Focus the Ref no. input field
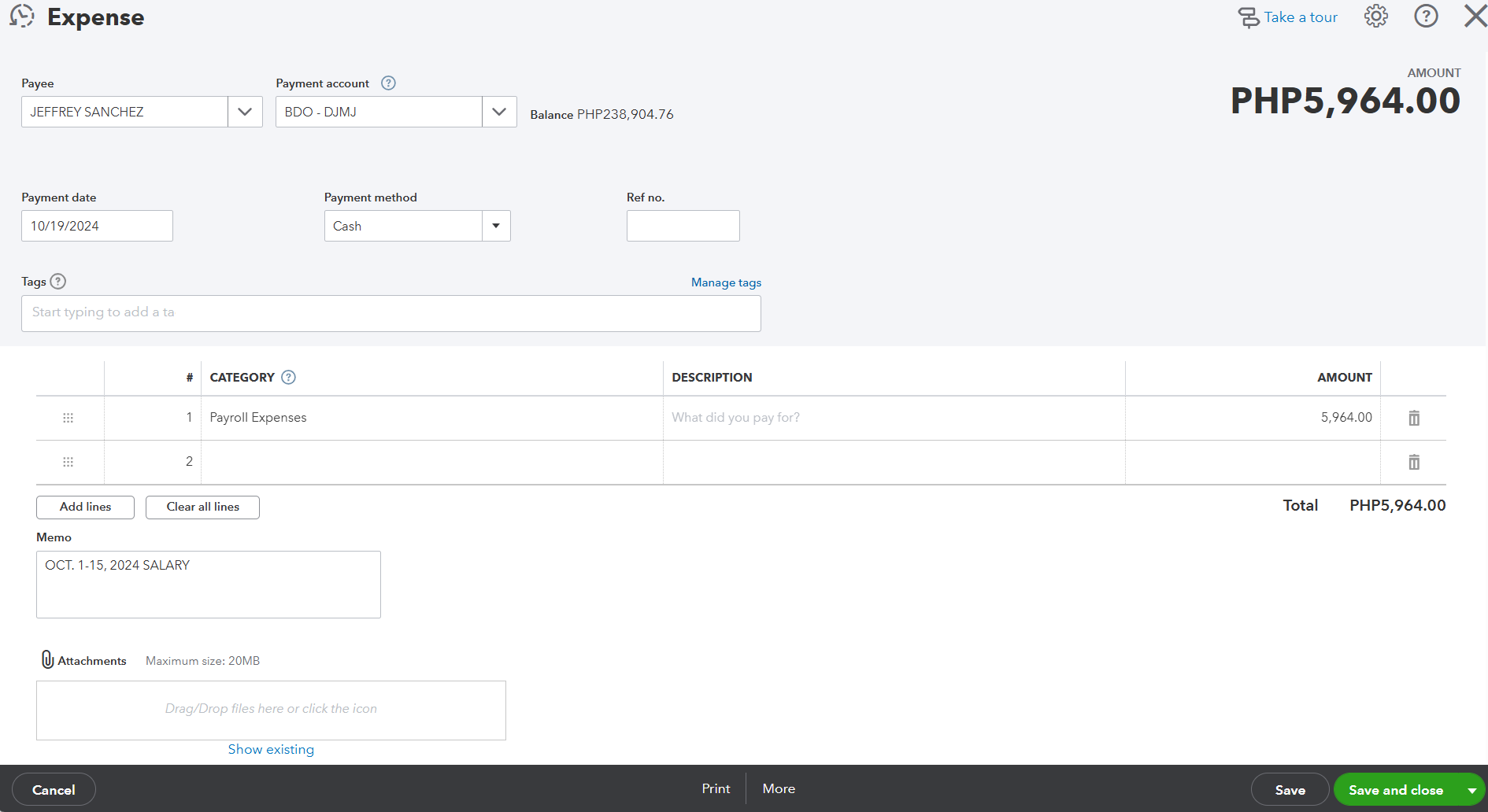This screenshot has width=1488, height=812. [x=683, y=226]
